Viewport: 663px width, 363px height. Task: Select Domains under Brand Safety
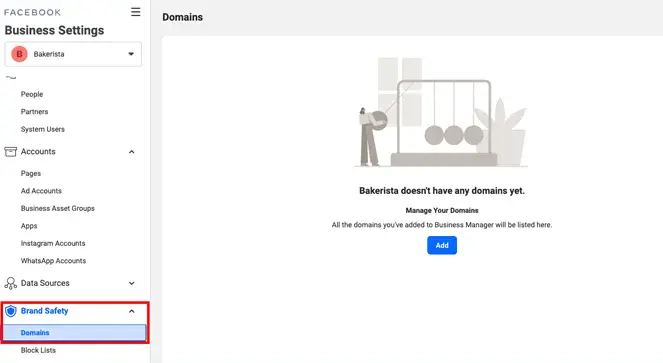click(74, 333)
